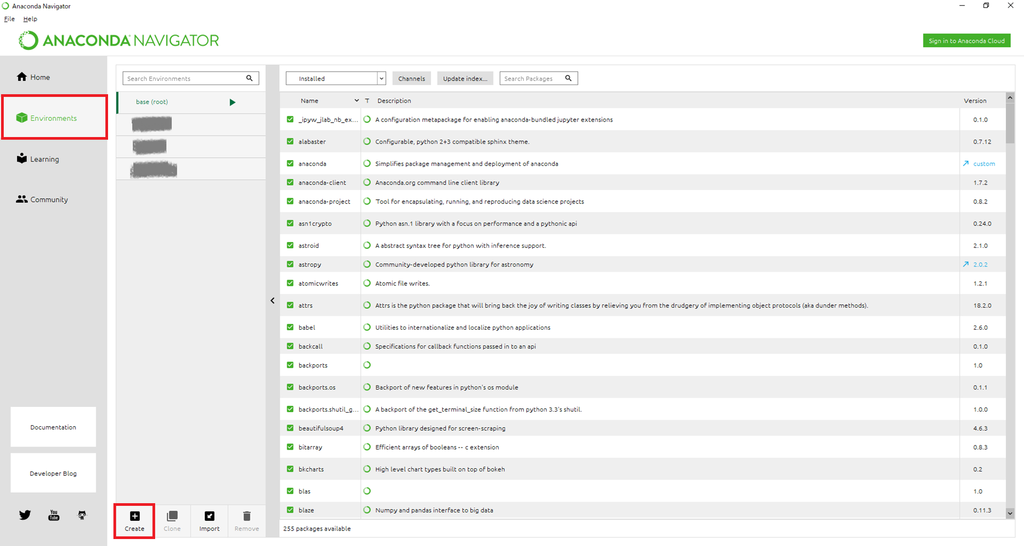This screenshot has width=1024, height=546.
Task: Toggle the bkcharts package checkbox
Action: (290, 469)
